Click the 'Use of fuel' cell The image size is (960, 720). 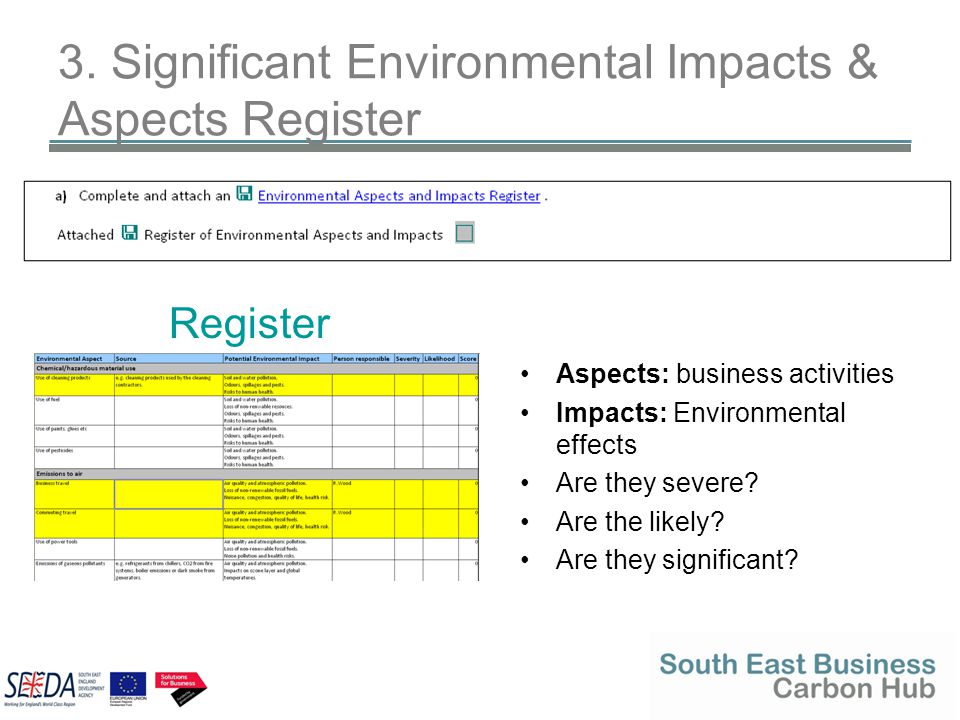(74, 410)
